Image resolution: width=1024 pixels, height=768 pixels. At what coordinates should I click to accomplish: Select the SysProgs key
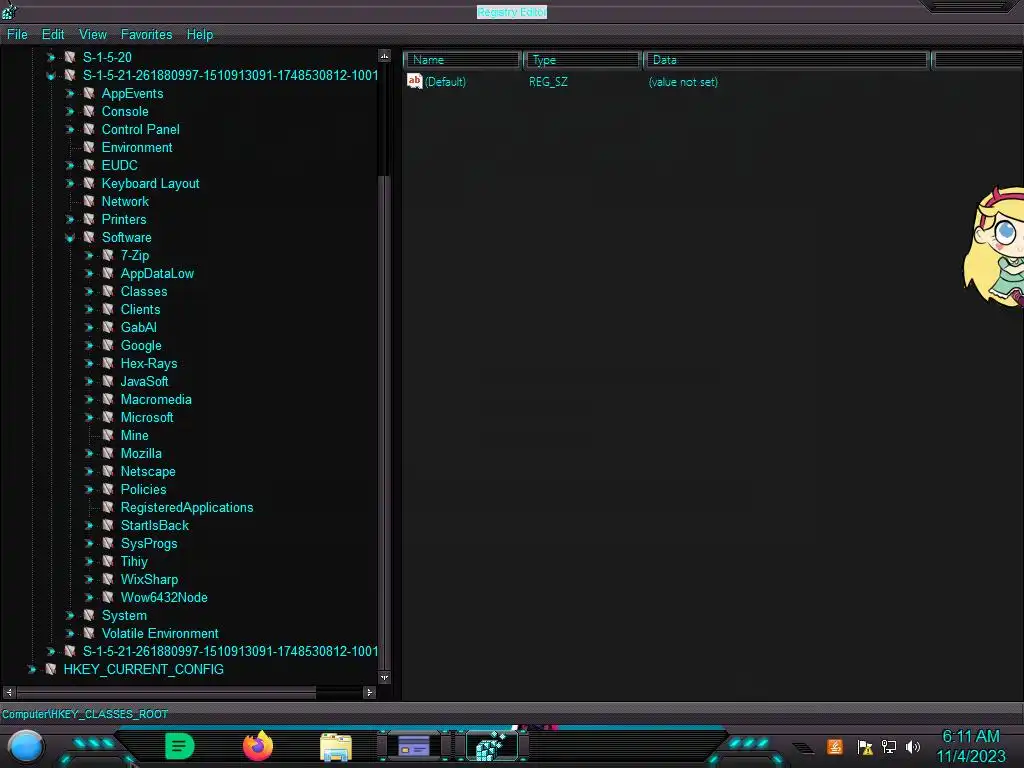pos(149,543)
